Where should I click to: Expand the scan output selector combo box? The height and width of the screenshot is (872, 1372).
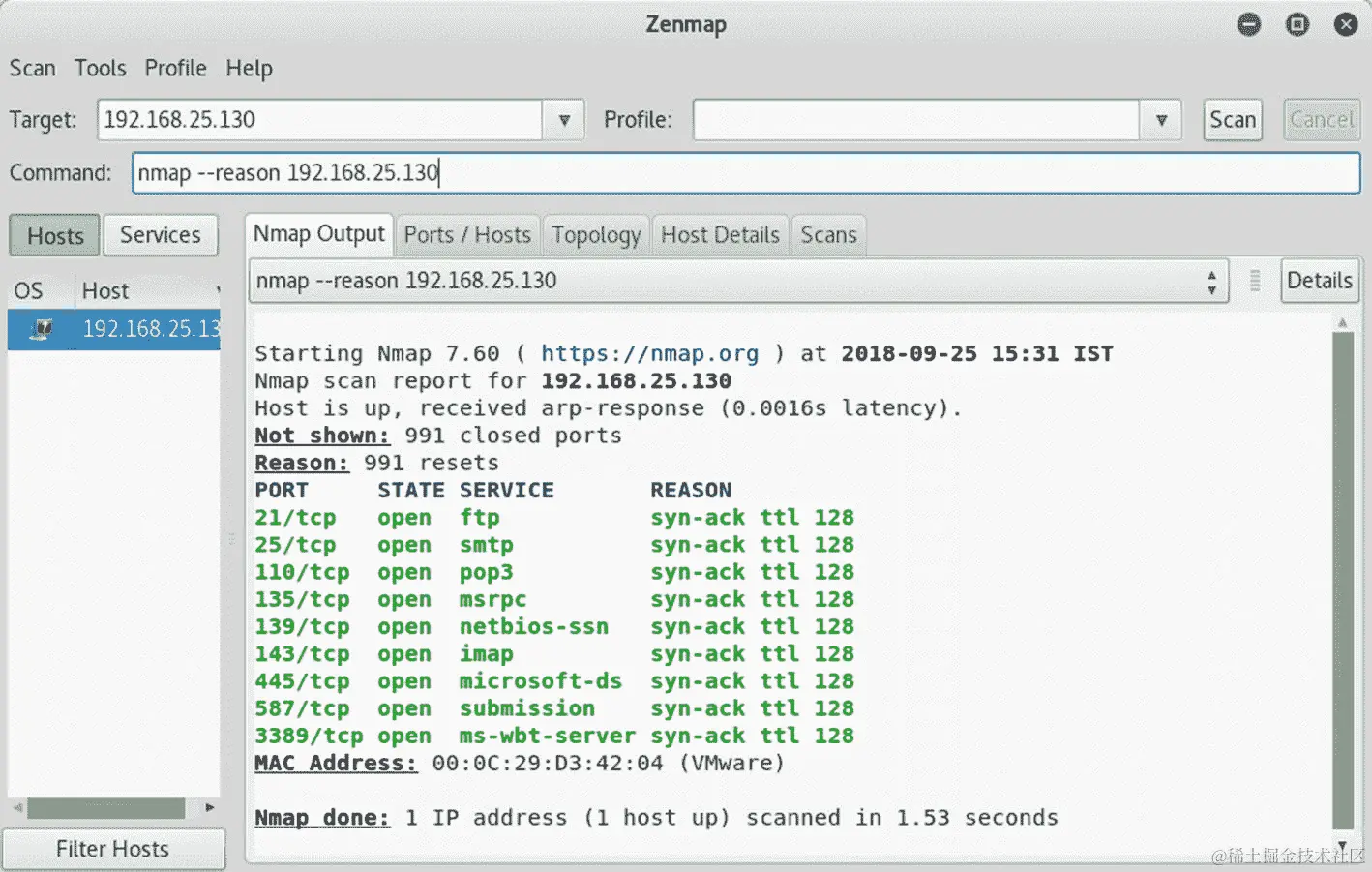(738, 281)
